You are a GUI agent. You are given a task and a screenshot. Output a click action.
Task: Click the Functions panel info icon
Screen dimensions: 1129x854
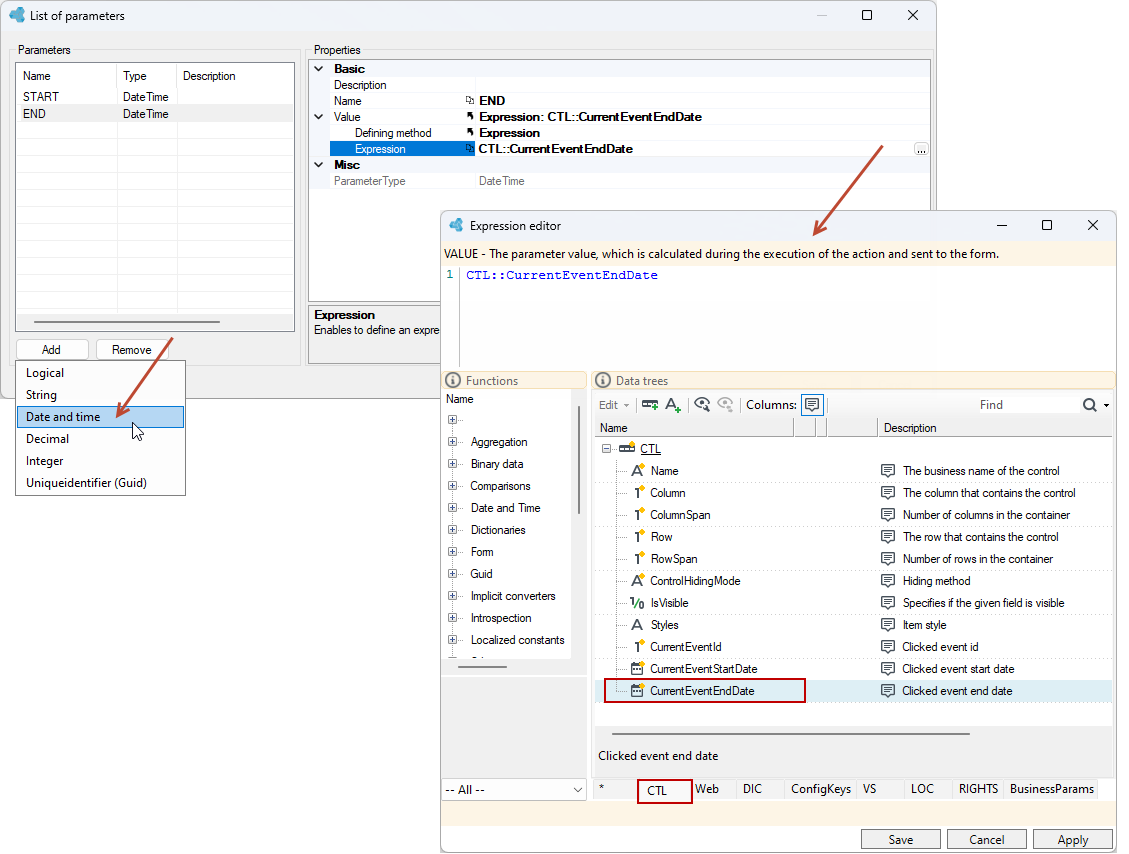tap(453, 380)
